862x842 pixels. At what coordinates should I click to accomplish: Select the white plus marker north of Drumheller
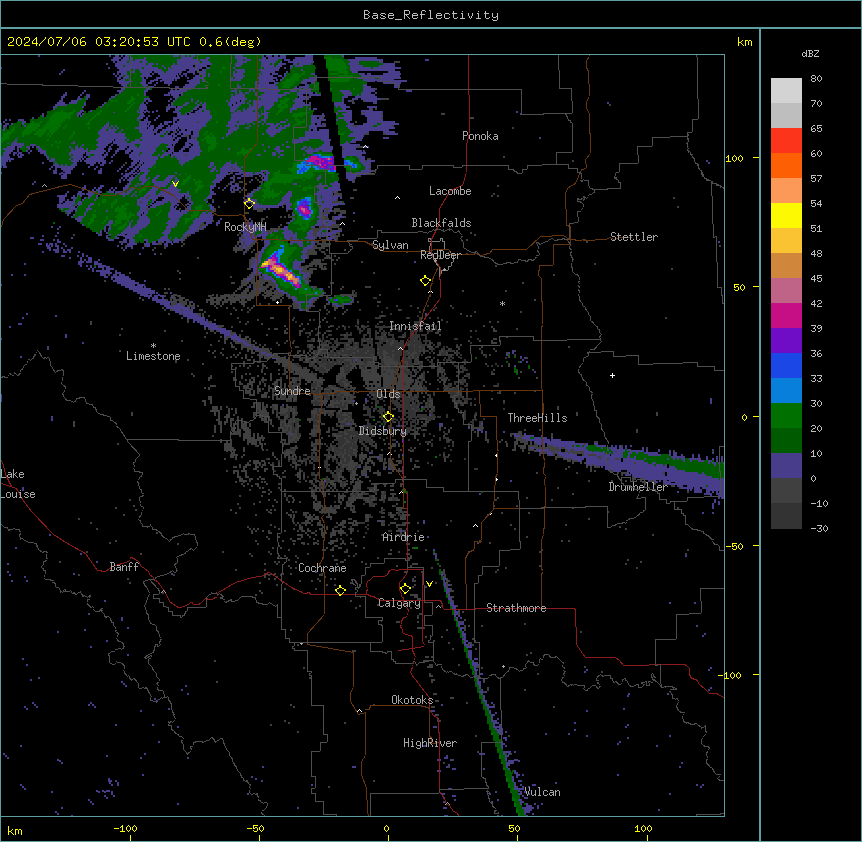[612, 375]
